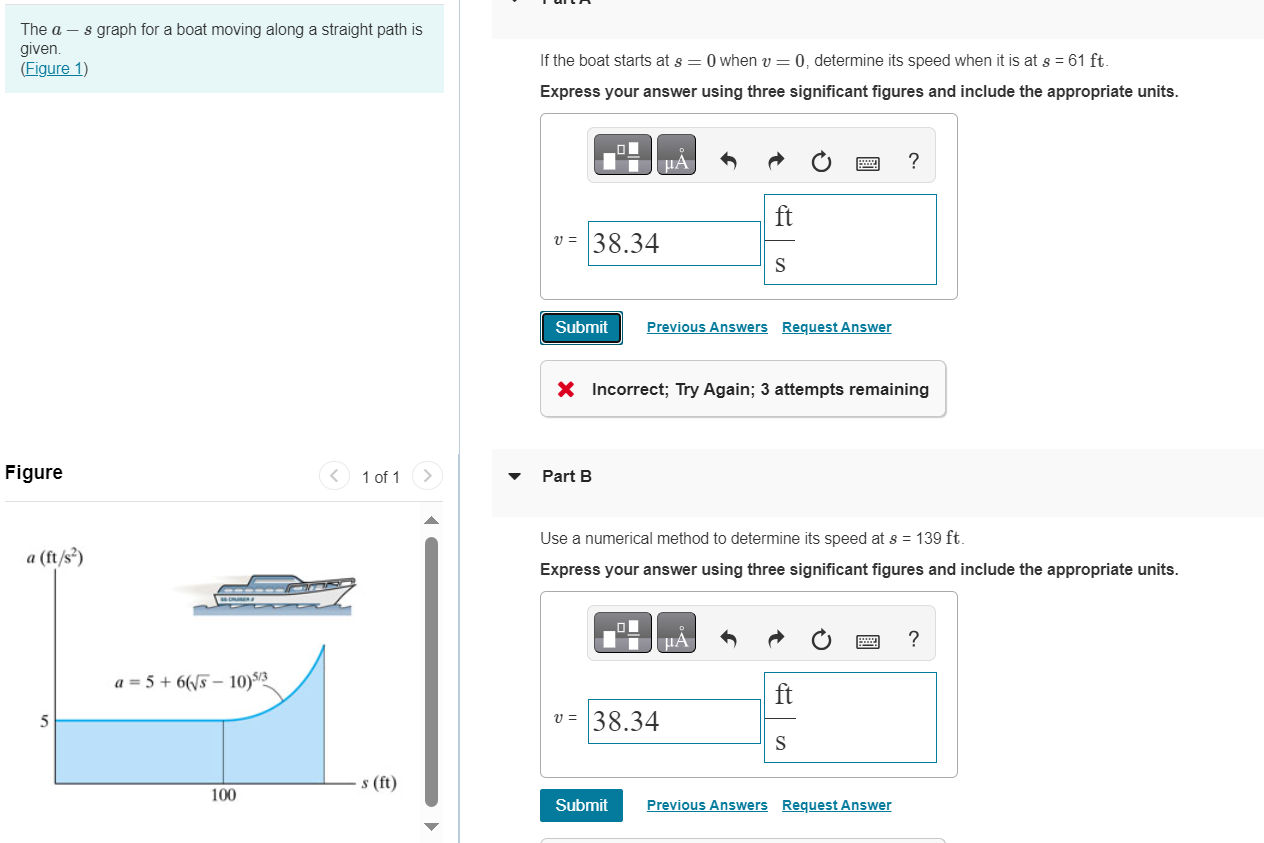Insert units using the μÅ icon in Part A
The width and height of the screenshot is (1264, 843).
point(675,155)
